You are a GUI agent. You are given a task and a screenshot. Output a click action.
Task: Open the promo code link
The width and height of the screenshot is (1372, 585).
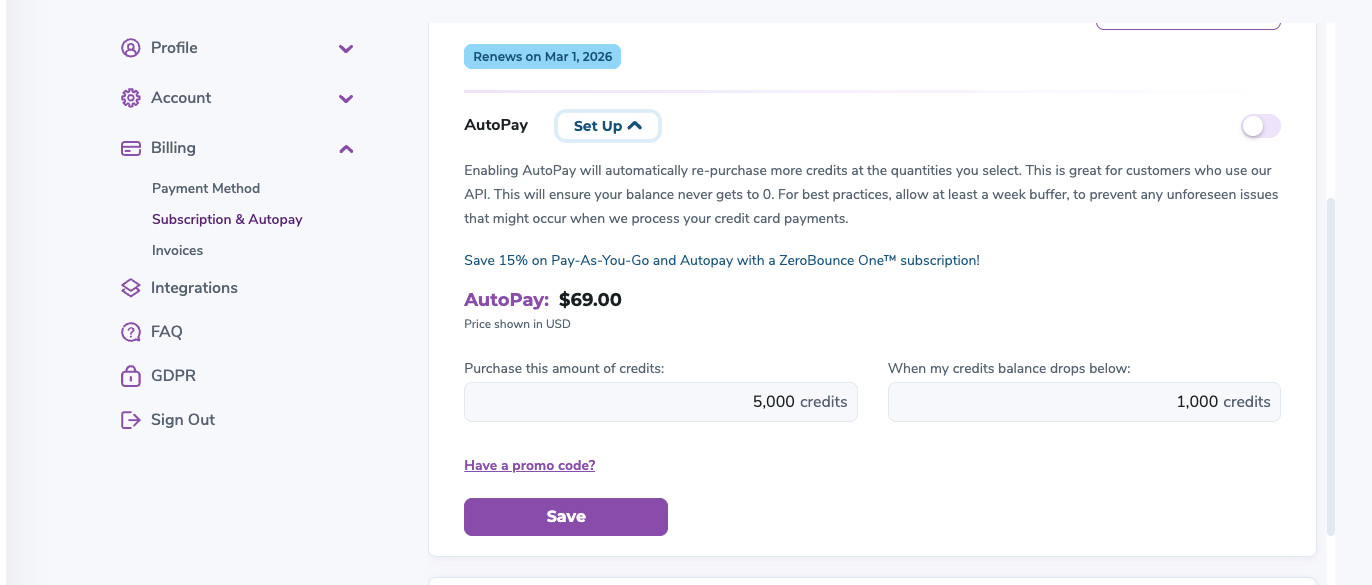pos(529,465)
